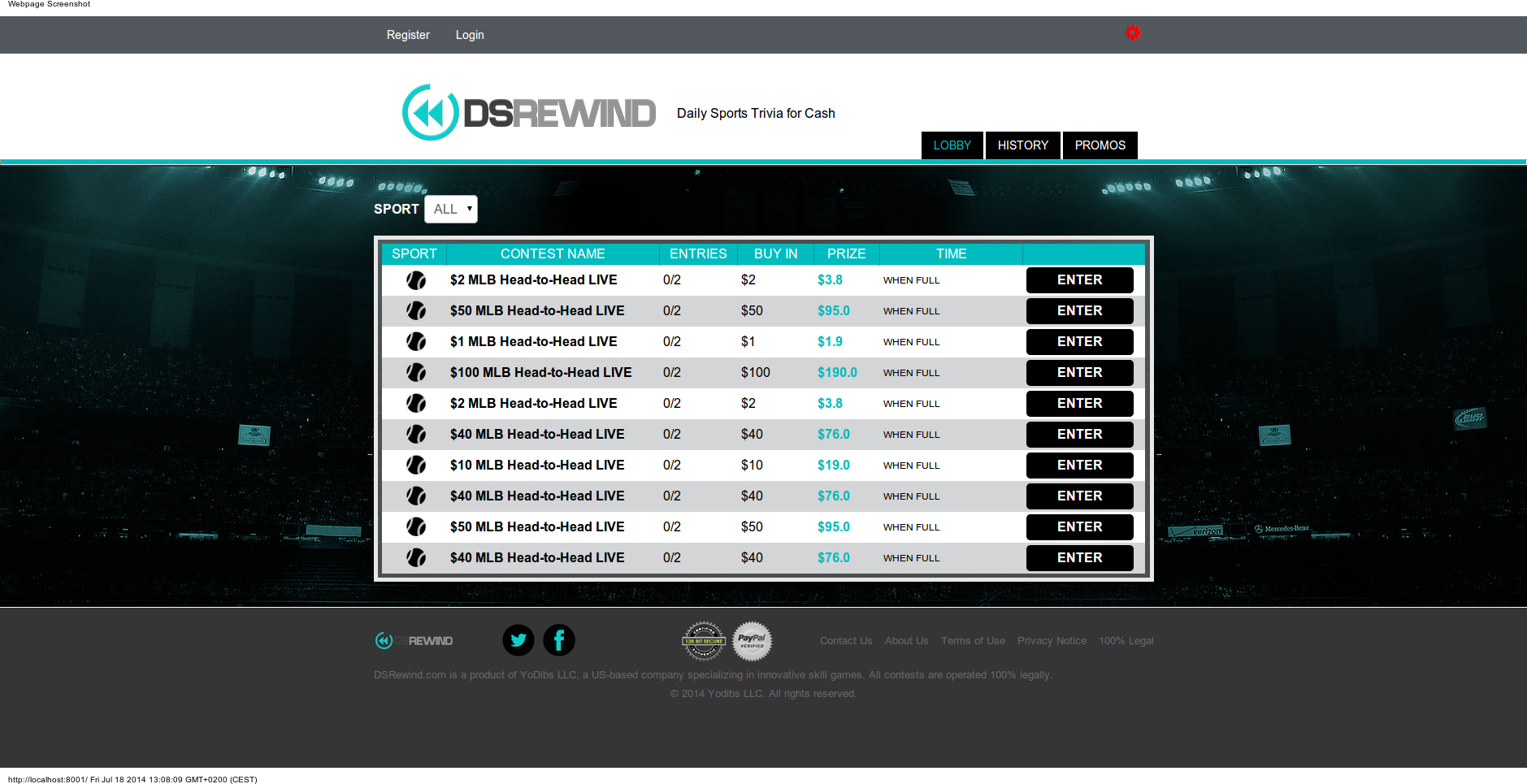Click ENTER in the first contest row
This screenshot has height=784, width=1527.
[1080, 280]
